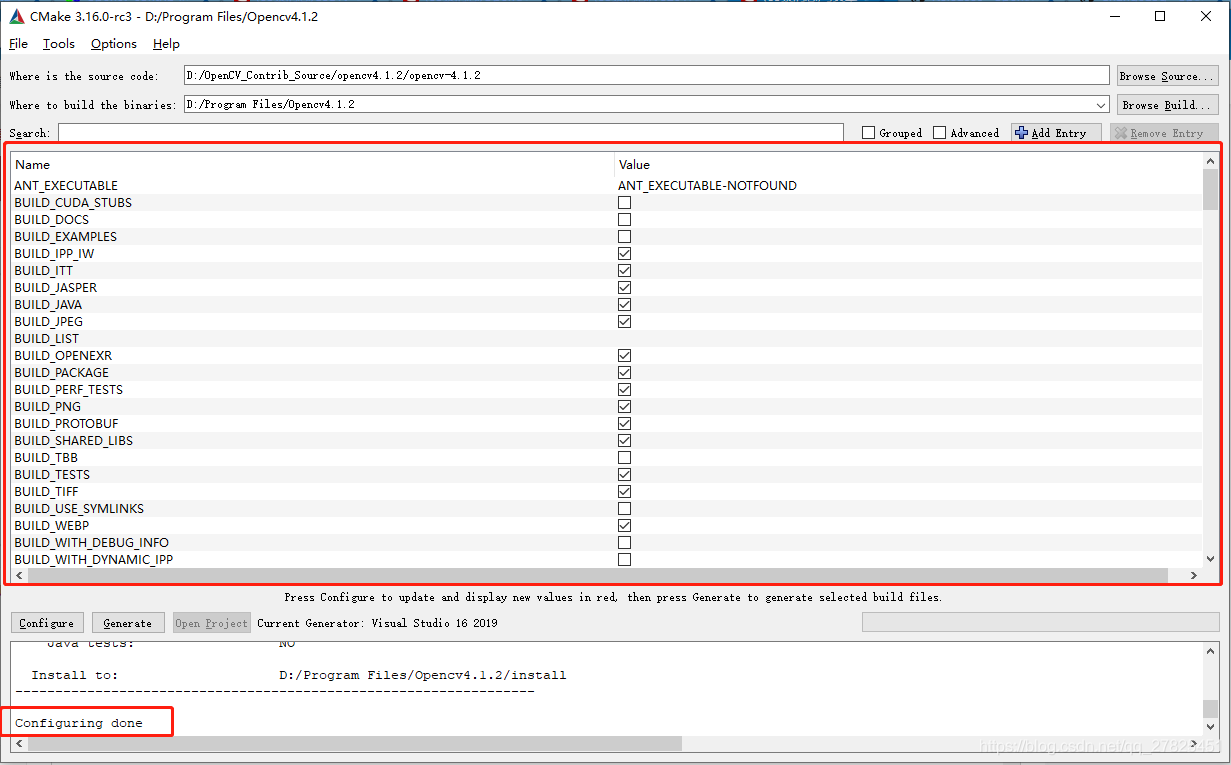Click the cache list horizontal scrollbar

[597, 576]
